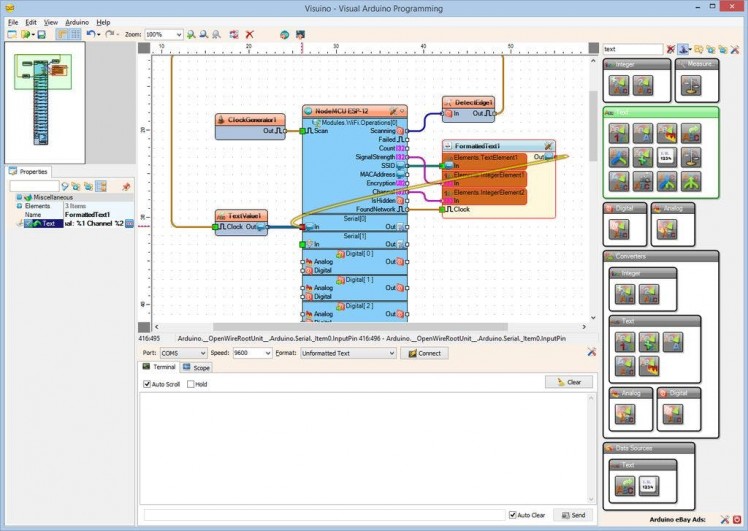
Task: Click the Save project icon
Action: 41,34
